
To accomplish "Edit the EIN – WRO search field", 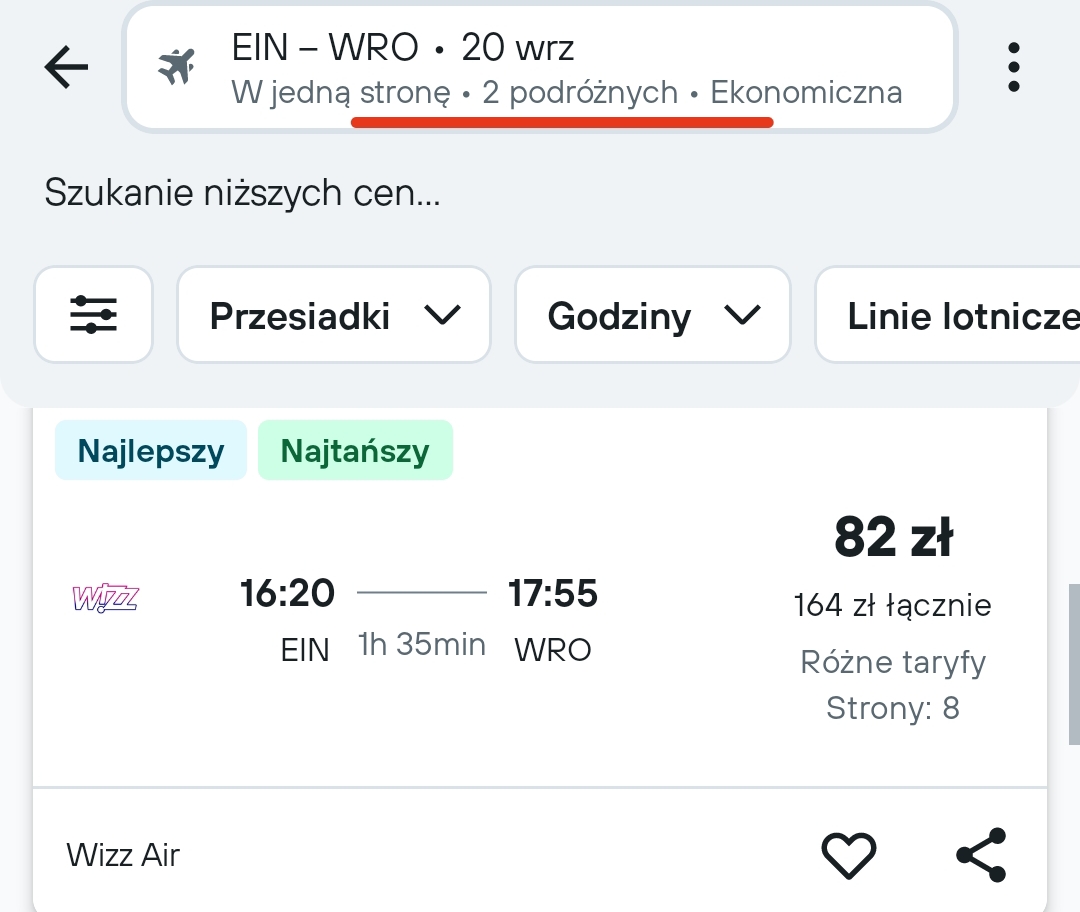I will pos(540,68).
